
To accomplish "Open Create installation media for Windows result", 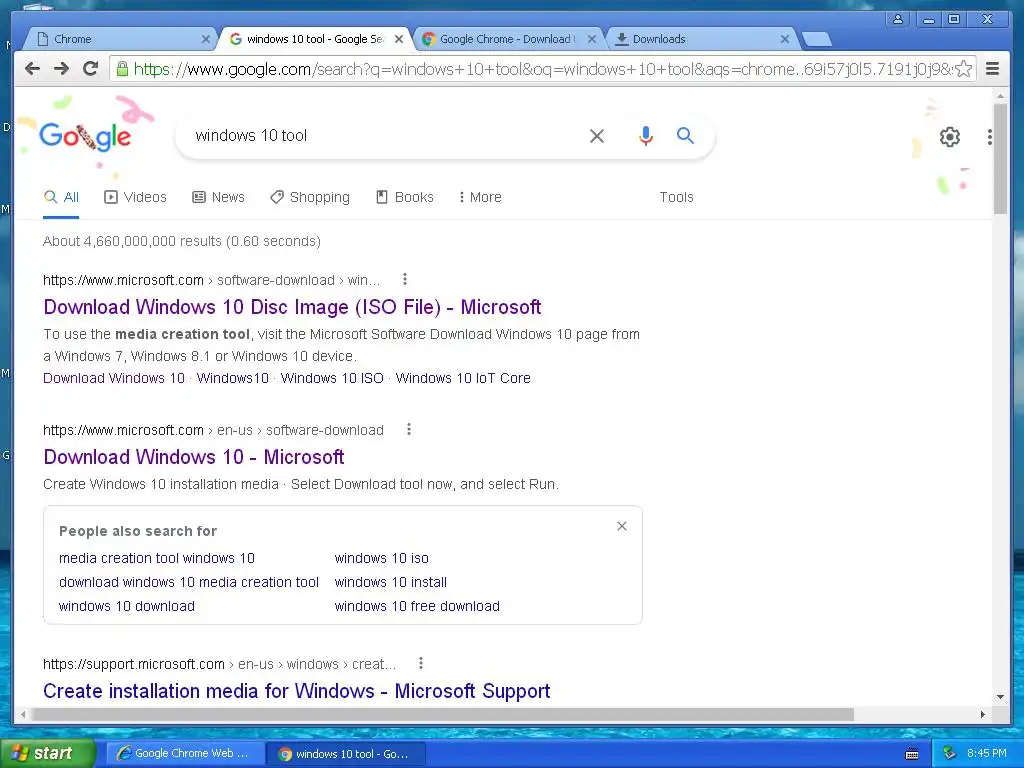I will point(296,691).
